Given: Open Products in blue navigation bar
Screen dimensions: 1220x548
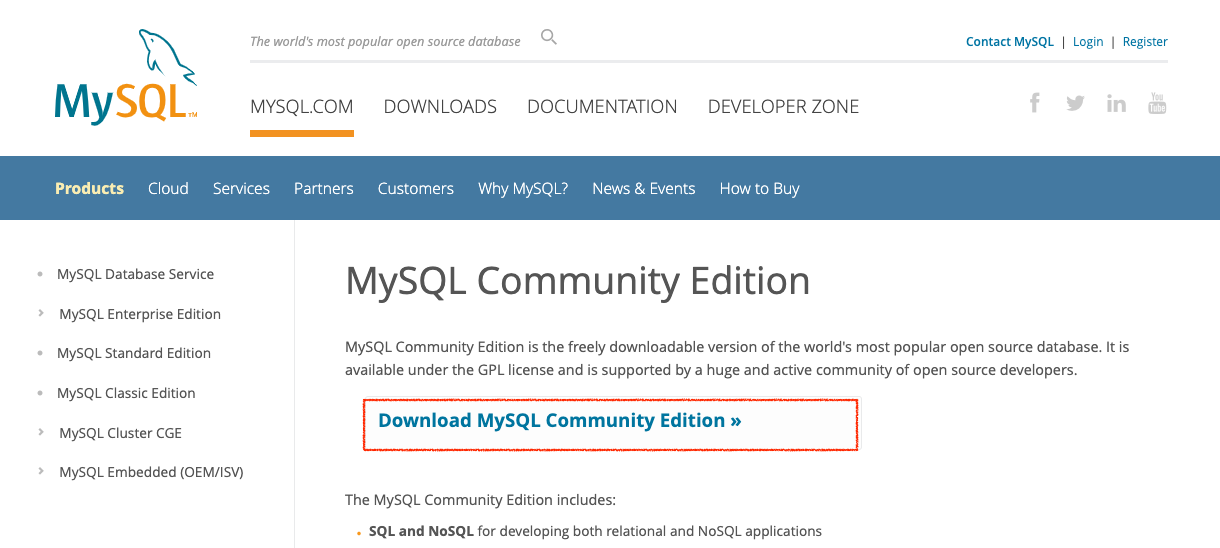Looking at the screenshot, I should click(x=89, y=188).
